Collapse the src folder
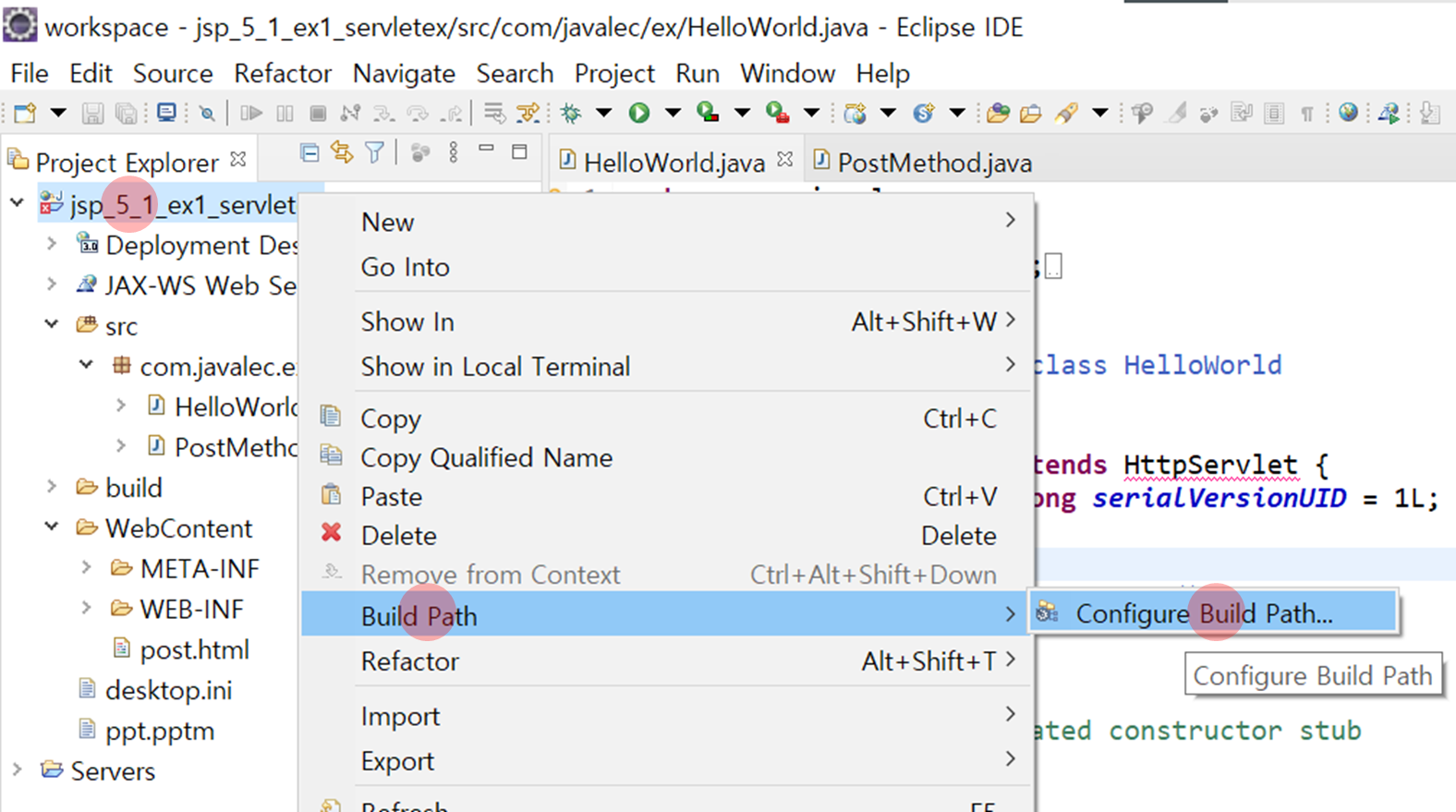1456x812 pixels. (52, 324)
